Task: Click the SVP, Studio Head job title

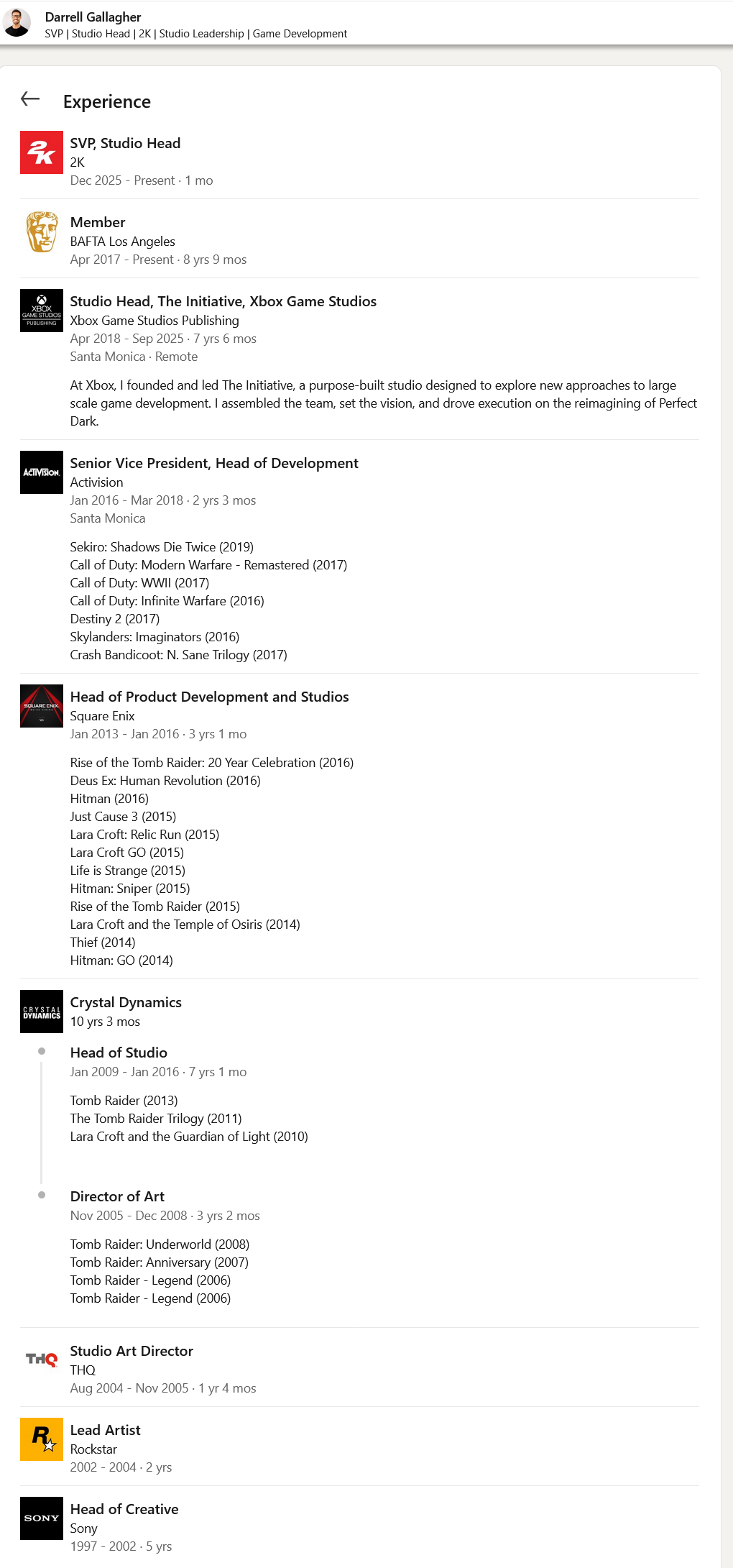Action: pyautogui.click(x=125, y=143)
